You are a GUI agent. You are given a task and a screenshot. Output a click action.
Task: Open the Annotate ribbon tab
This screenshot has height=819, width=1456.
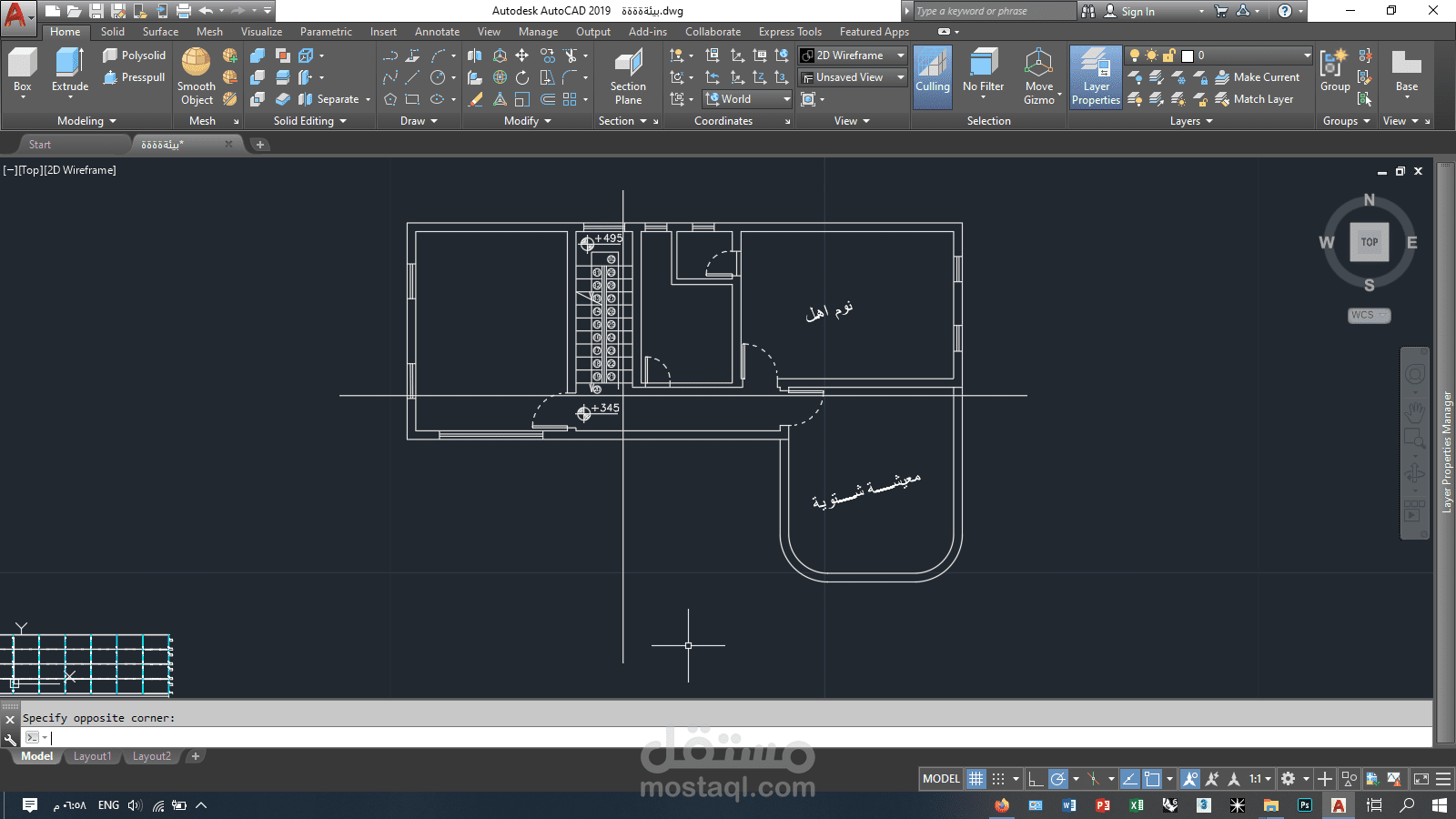(x=437, y=32)
